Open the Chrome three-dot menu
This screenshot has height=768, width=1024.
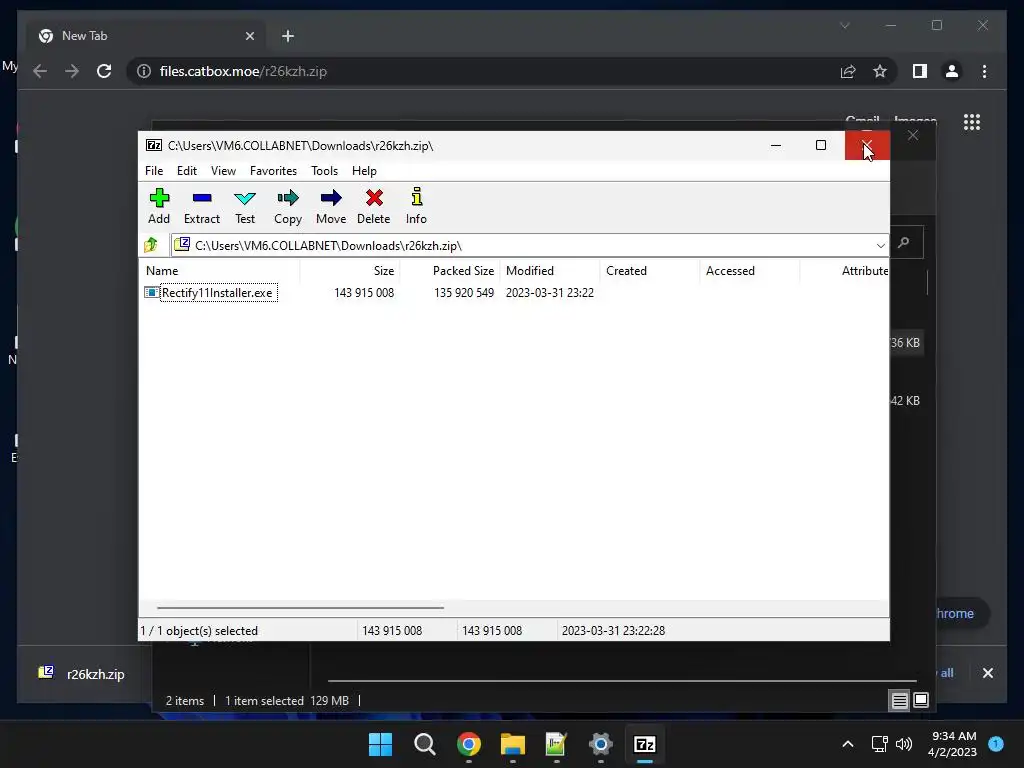(x=984, y=71)
